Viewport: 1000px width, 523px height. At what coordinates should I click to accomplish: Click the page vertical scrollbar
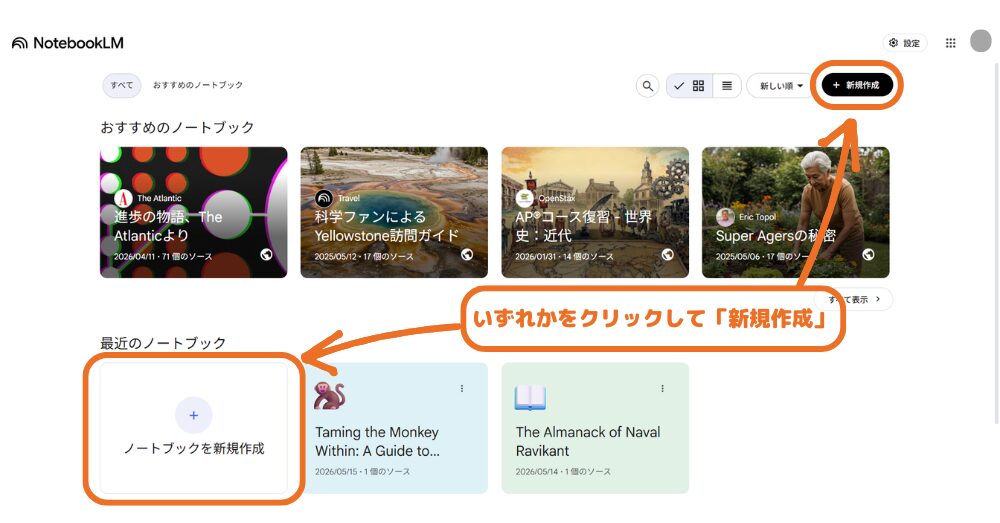pyautogui.click(x=996, y=242)
